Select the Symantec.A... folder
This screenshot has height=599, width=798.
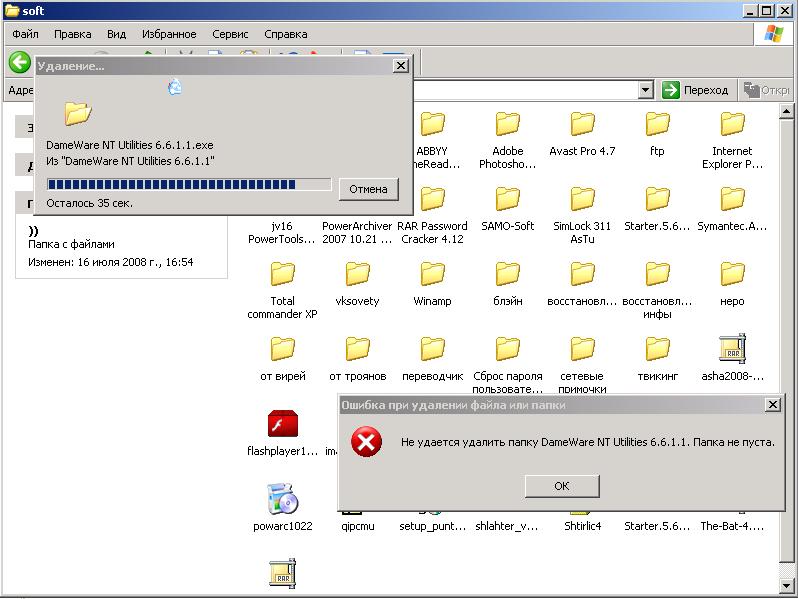click(732, 199)
